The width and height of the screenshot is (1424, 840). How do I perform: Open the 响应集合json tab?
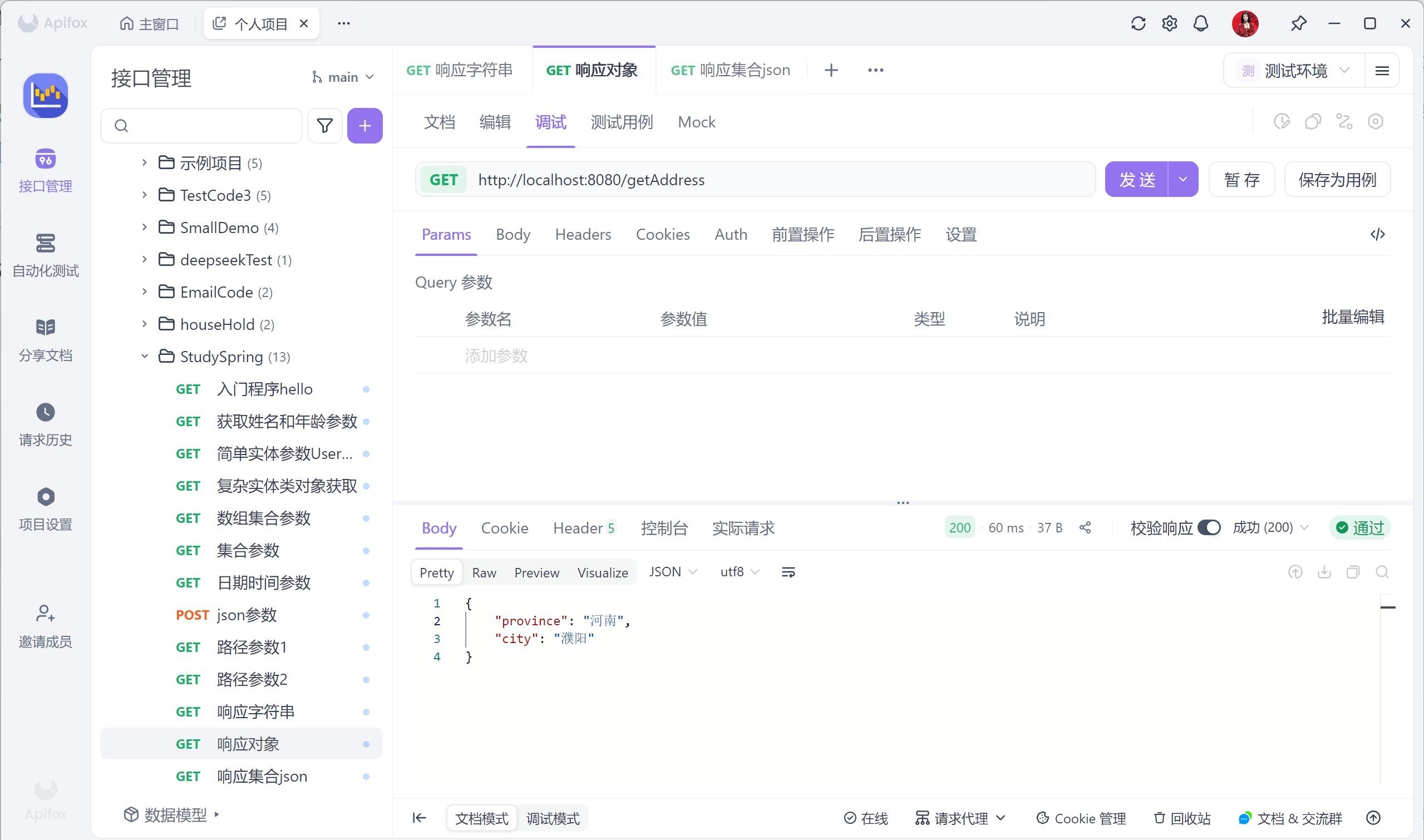click(x=730, y=70)
